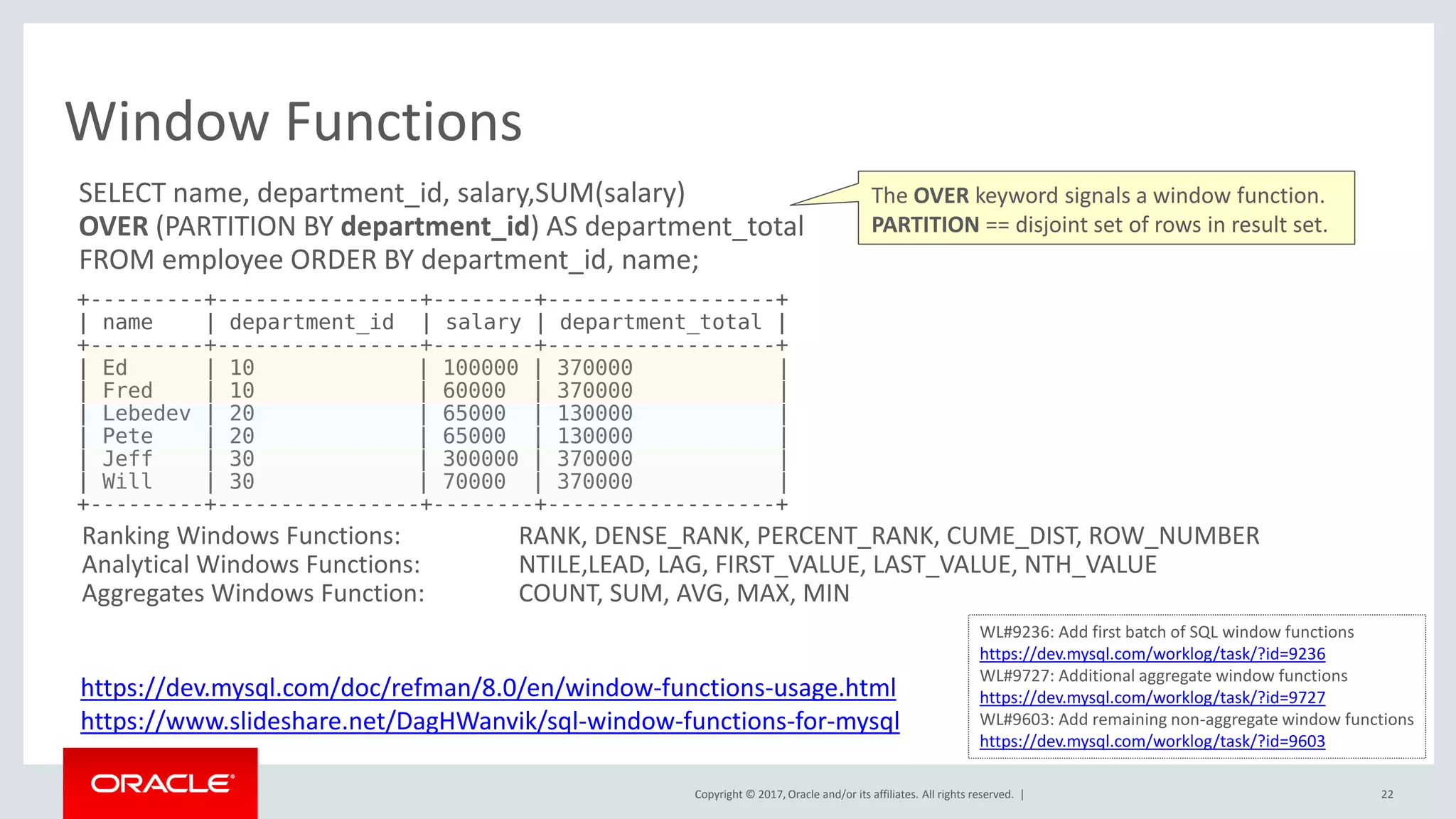
Task: Click Will's salary value 70000
Action: tap(474, 481)
